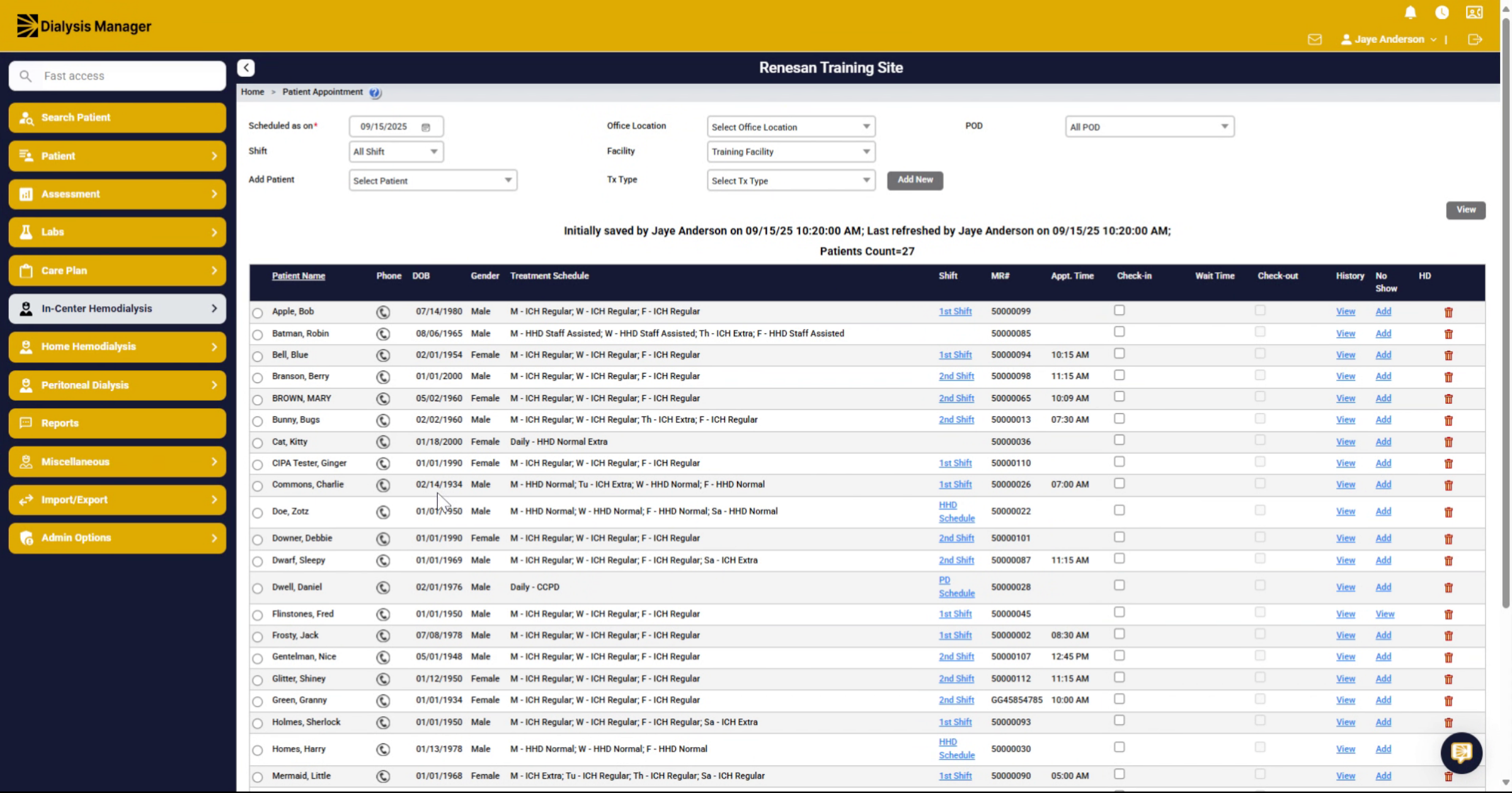Open the Select Patient dropdown

click(433, 181)
